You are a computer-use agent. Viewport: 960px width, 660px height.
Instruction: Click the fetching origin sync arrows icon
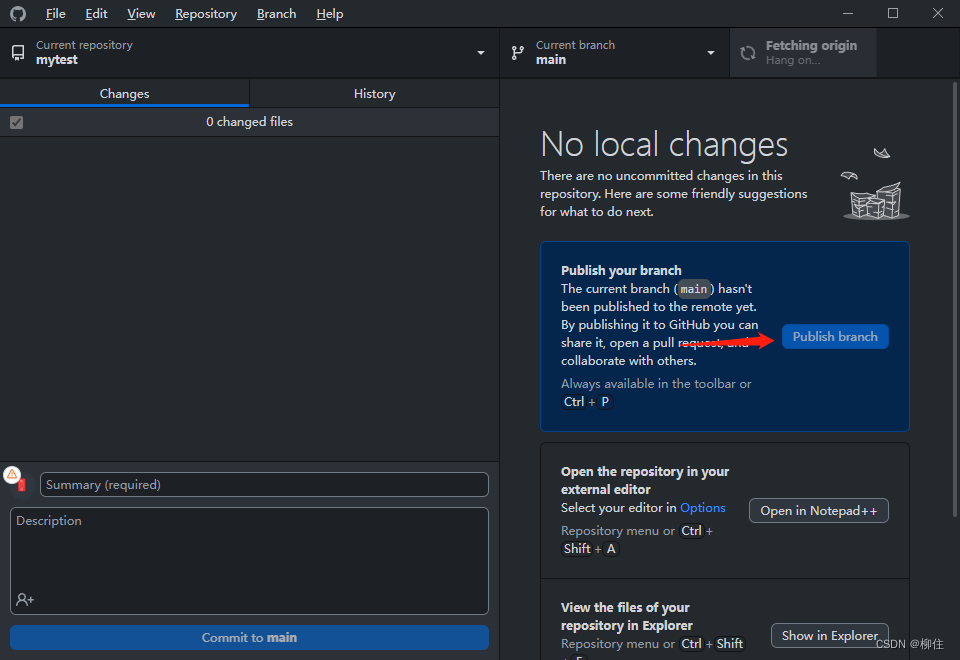pos(748,53)
